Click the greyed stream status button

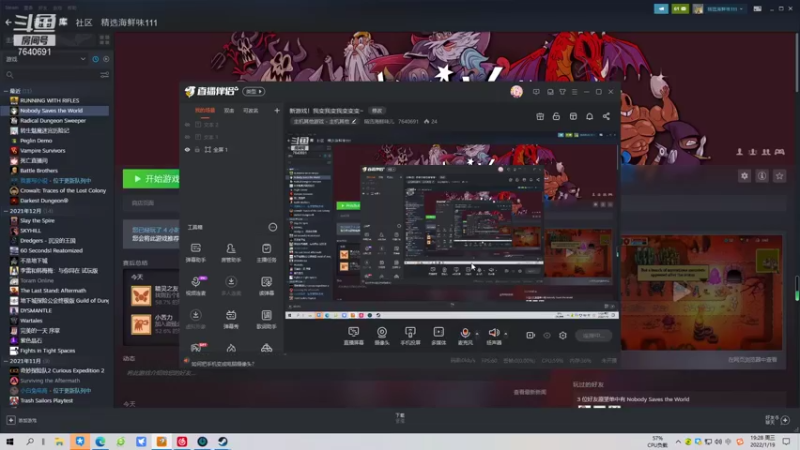point(593,335)
